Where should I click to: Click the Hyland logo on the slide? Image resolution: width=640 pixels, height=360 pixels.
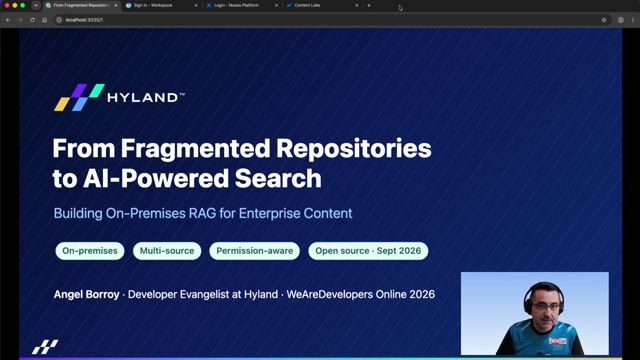pyautogui.click(x=119, y=97)
